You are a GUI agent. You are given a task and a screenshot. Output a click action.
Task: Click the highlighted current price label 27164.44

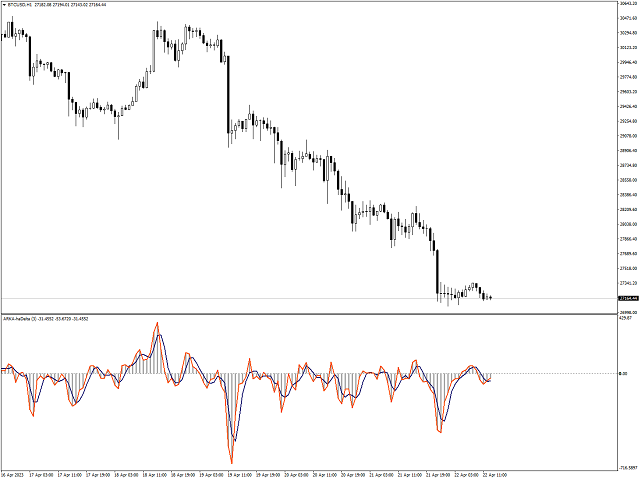(x=629, y=298)
